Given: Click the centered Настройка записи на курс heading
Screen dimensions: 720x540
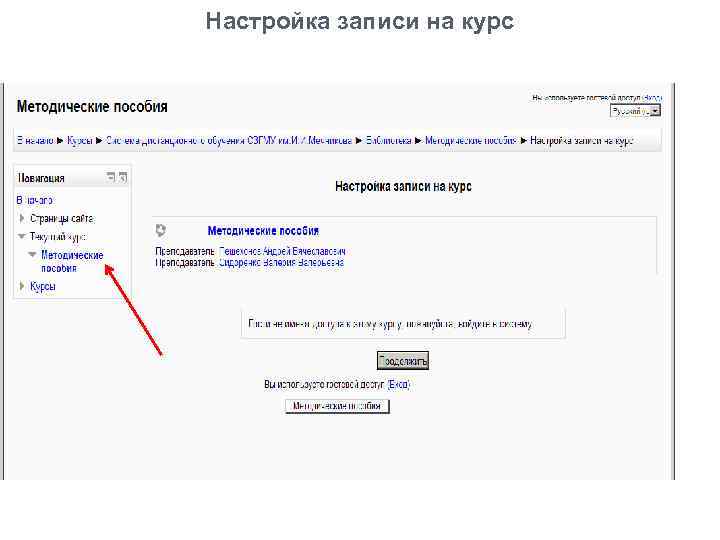Looking at the screenshot, I should point(403,186).
